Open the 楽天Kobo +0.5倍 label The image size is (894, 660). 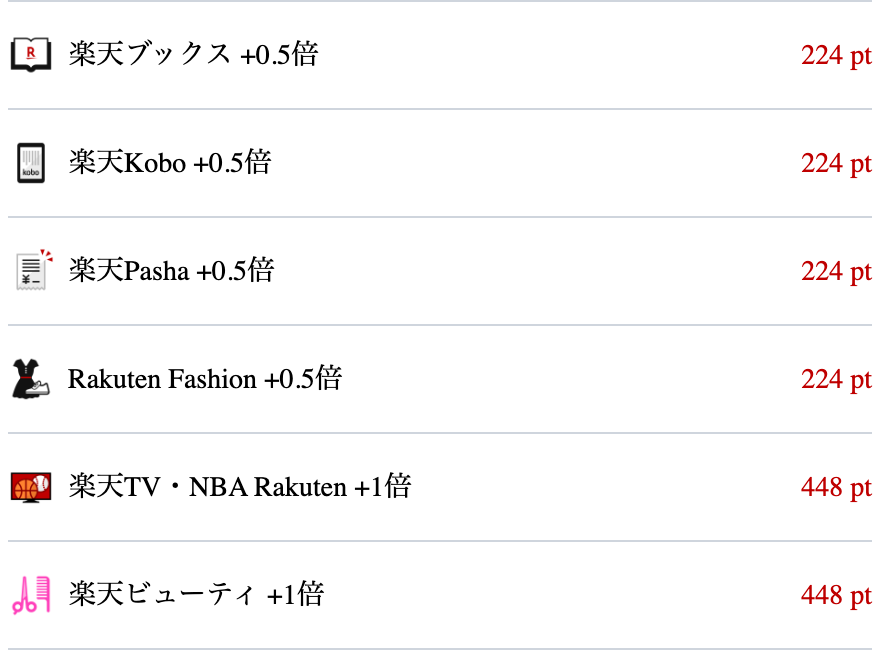(x=170, y=162)
